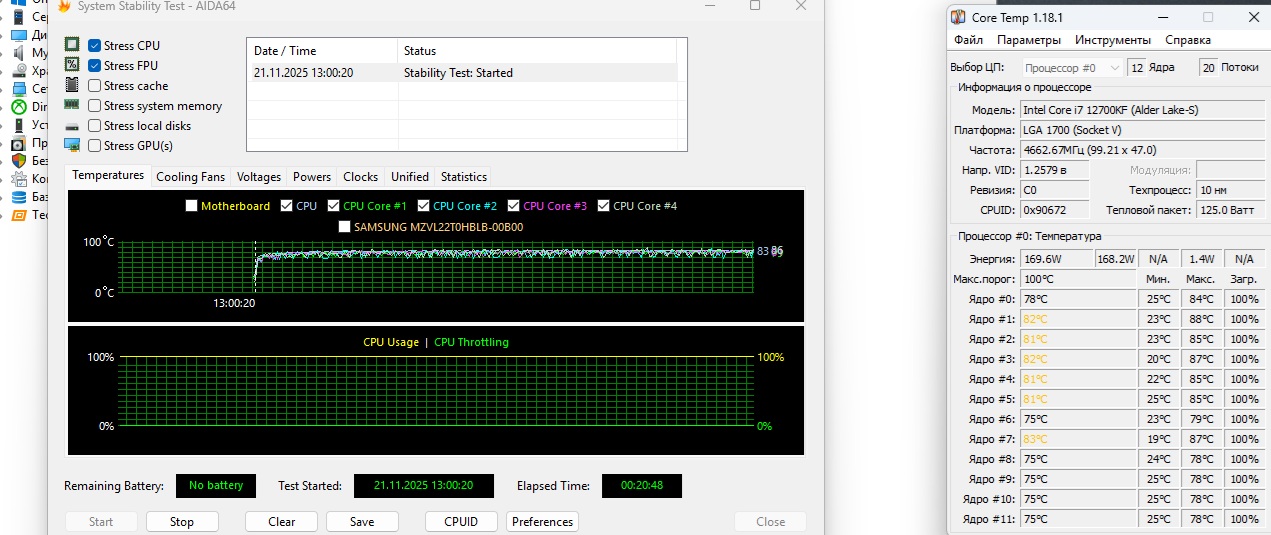This screenshot has height=535, width=1271.
Task: Check Stress local disks
Action: coord(94,125)
